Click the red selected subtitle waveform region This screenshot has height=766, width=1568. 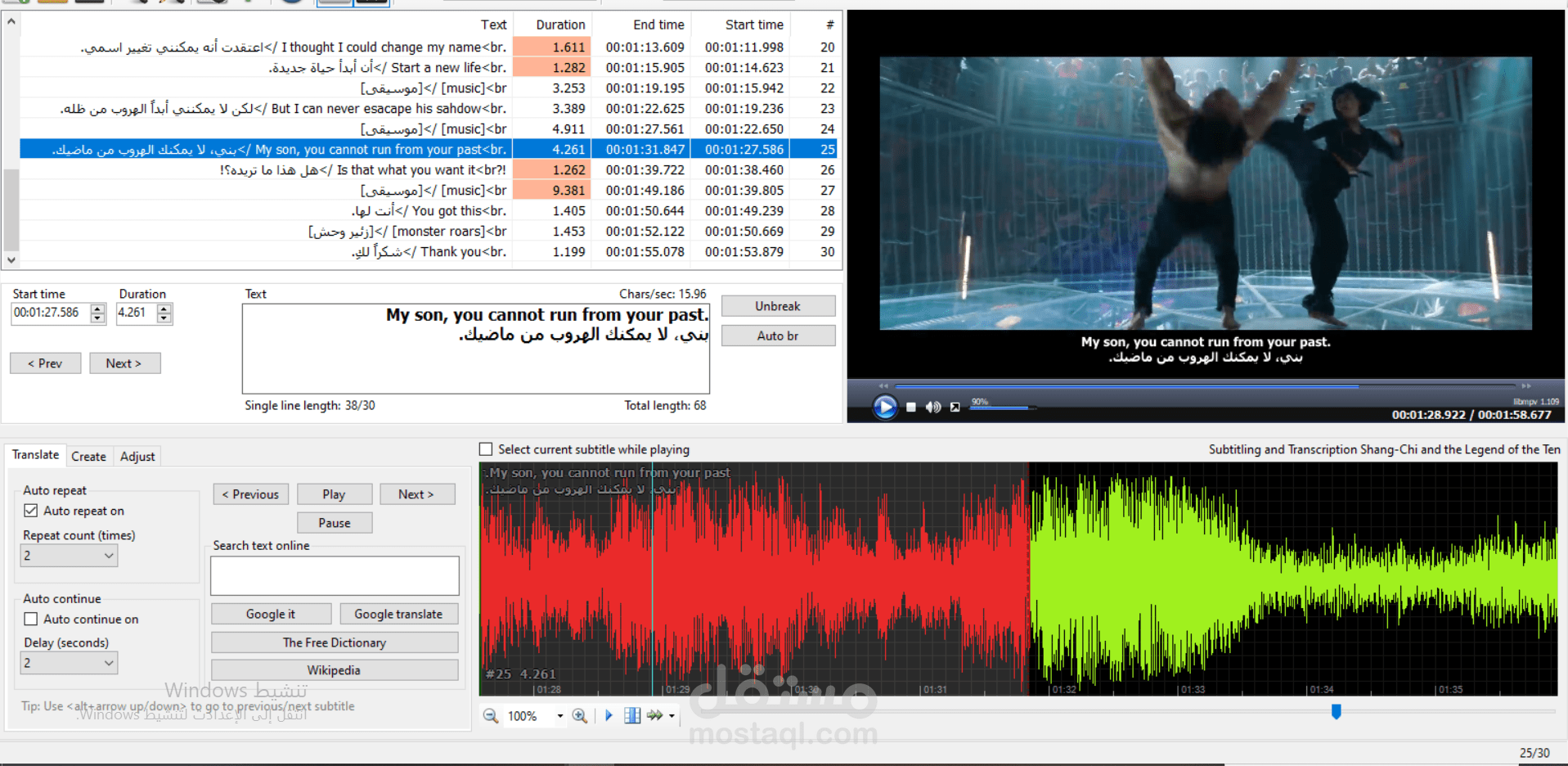point(754,579)
